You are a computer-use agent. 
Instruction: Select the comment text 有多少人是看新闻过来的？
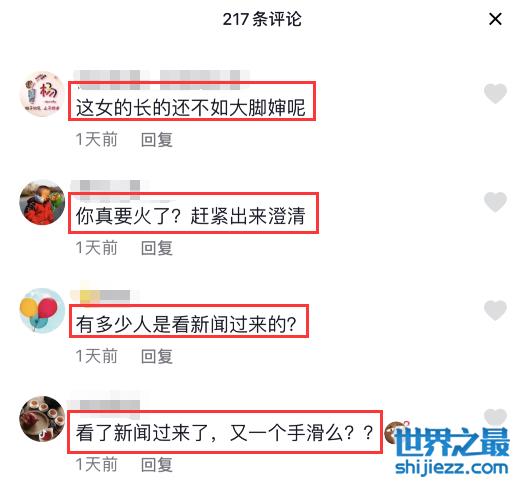(x=186, y=324)
